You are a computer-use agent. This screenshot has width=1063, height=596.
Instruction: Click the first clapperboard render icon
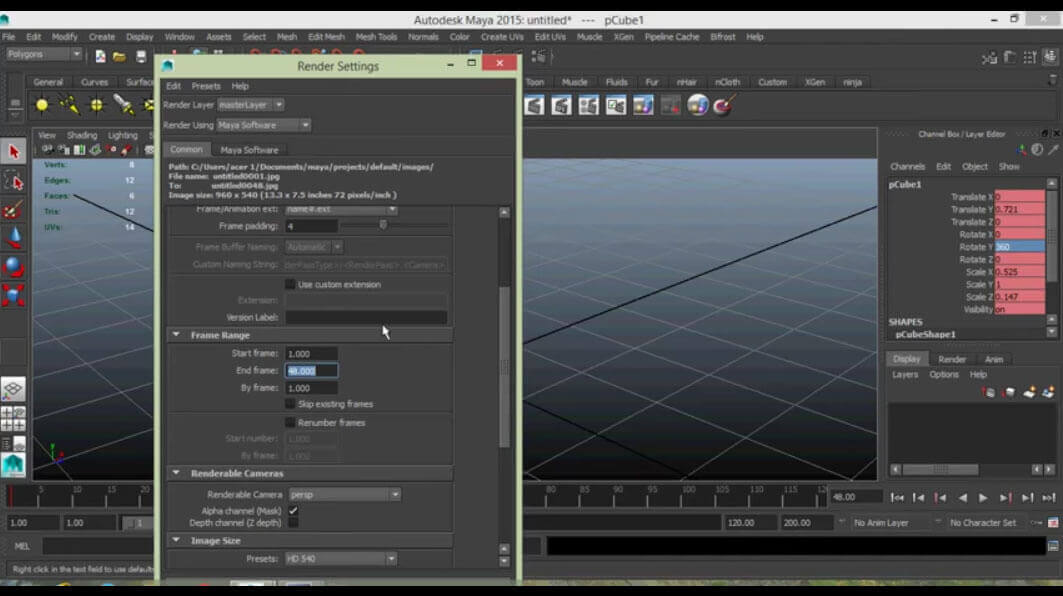(534, 105)
